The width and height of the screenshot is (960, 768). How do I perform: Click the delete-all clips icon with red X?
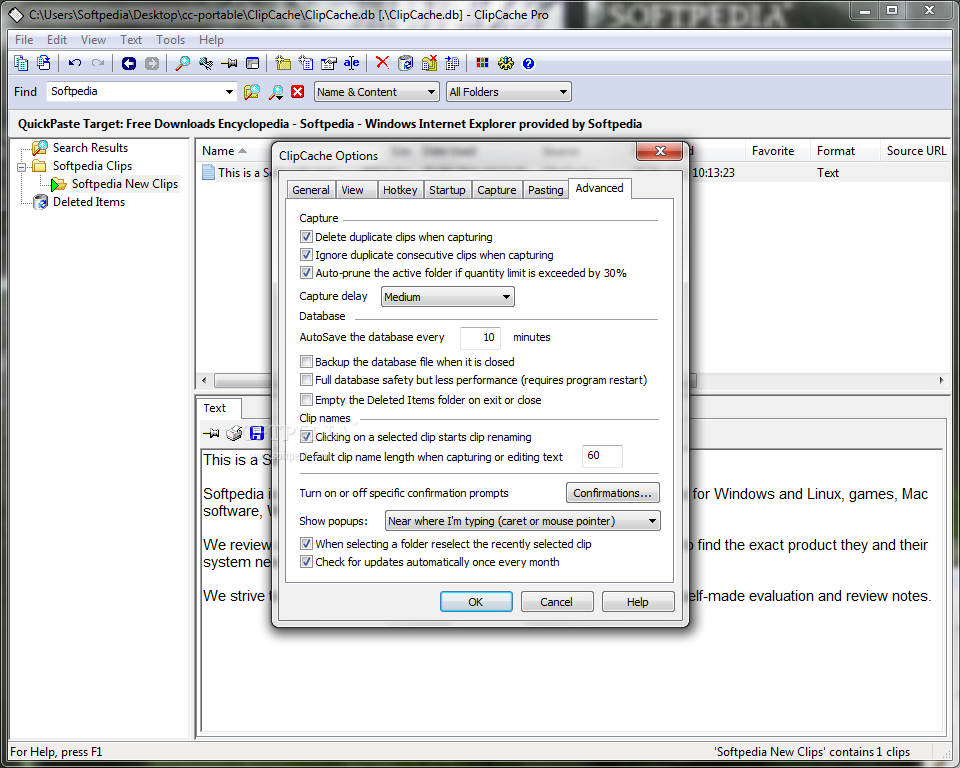pyautogui.click(x=429, y=63)
